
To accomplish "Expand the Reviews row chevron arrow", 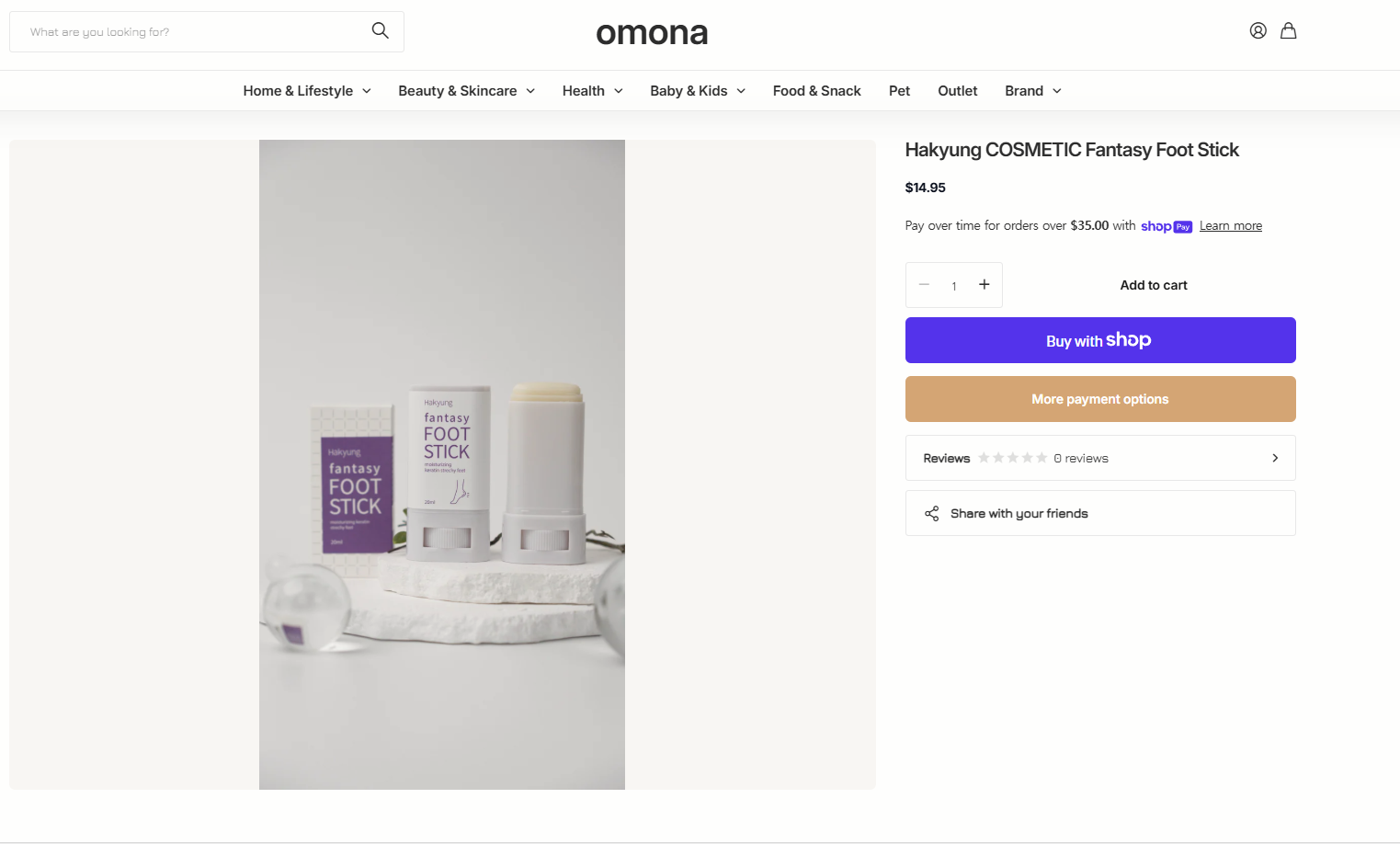I will click(x=1274, y=458).
